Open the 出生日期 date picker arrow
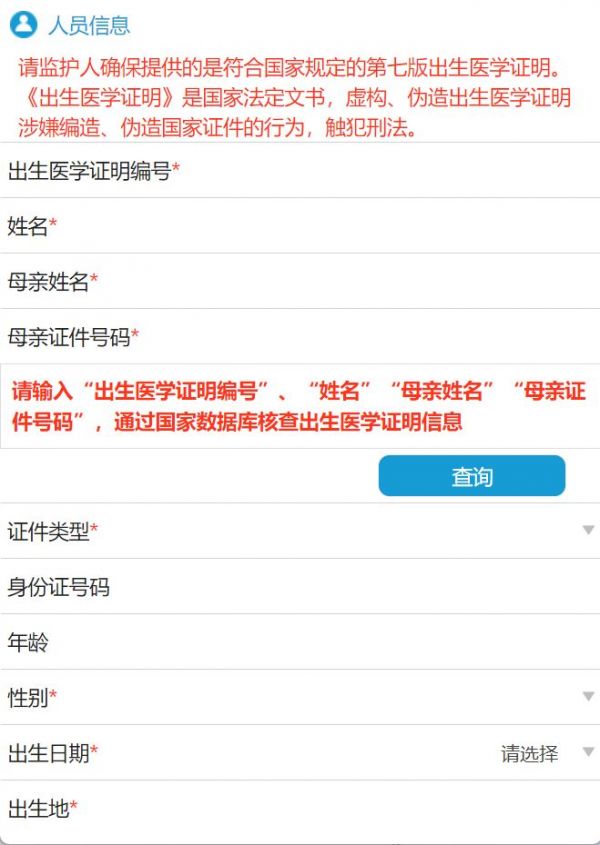This screenshot has width=600, height=845. (588, 752)
